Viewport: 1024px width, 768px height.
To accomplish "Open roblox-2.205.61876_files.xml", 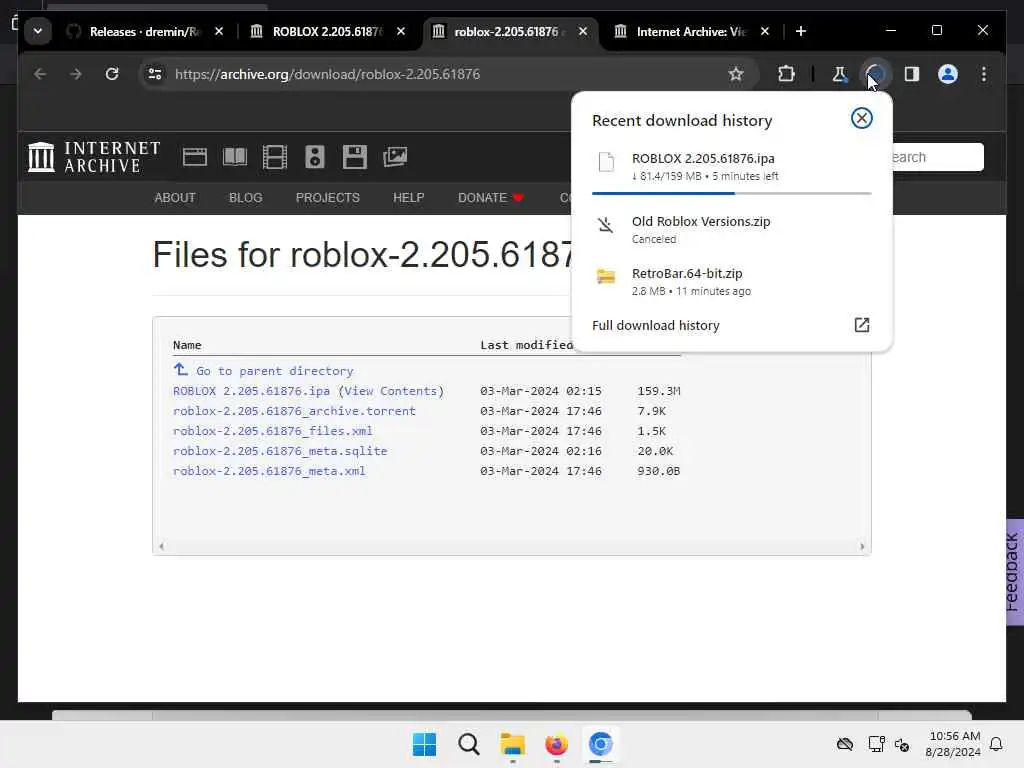I will pyautogui.click(x=272, y=431).
